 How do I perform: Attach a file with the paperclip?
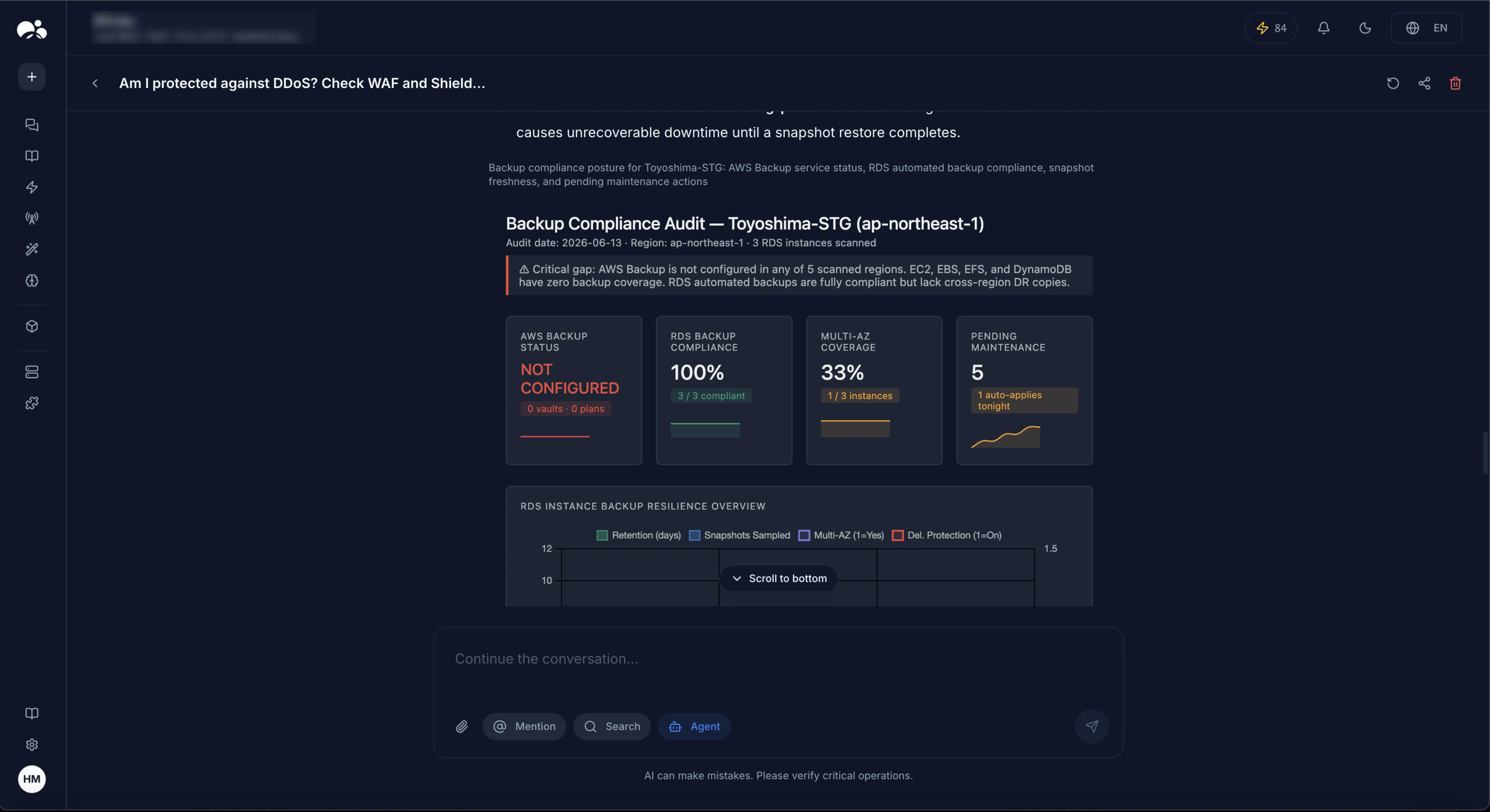[462, 726]
